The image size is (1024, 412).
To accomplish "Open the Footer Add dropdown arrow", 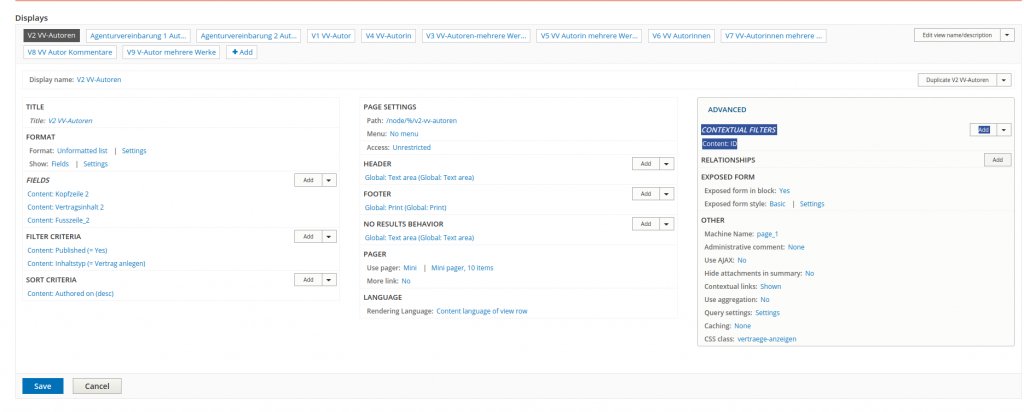I will (x=668, y=194).
